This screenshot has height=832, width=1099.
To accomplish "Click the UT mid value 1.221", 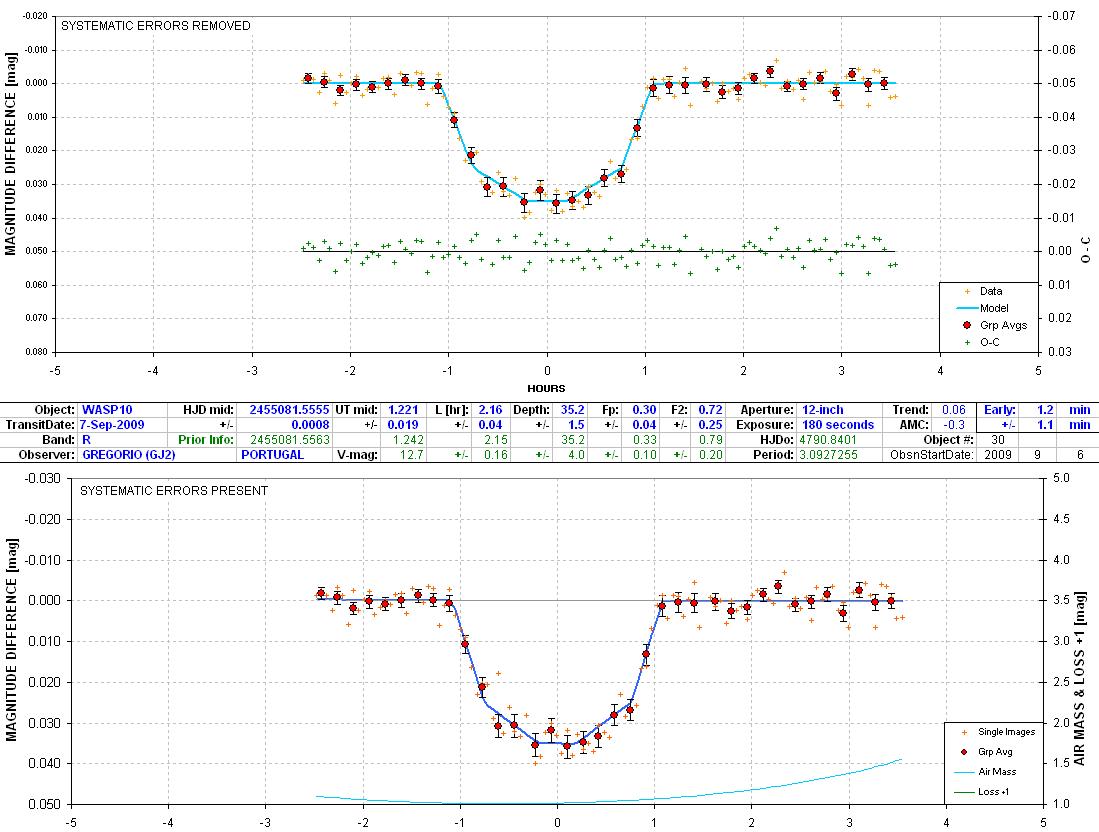I will [403, 410].
